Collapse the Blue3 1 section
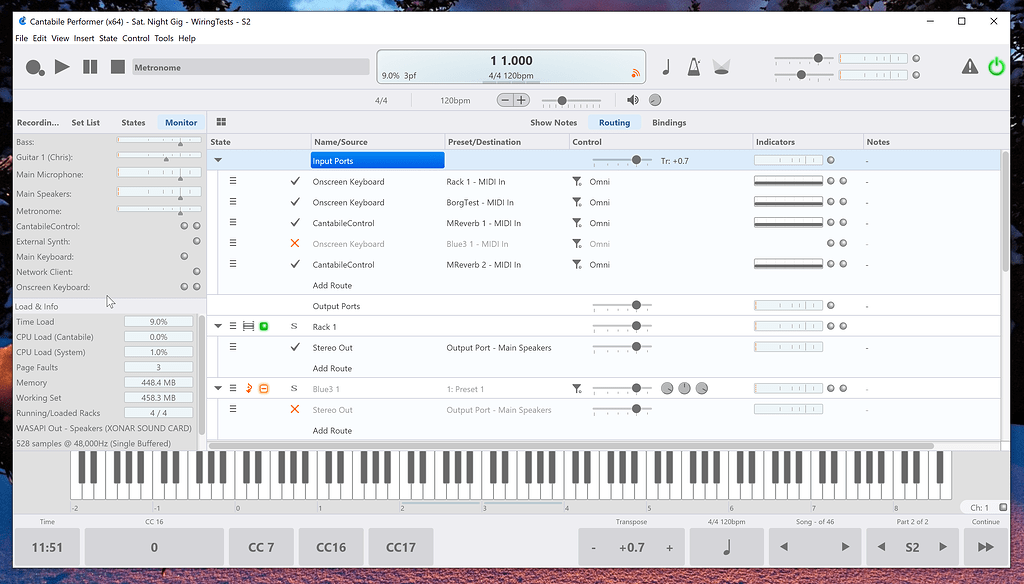This screenshot has width=1024, height=584. pyautogui.click(x=218, y=388)
